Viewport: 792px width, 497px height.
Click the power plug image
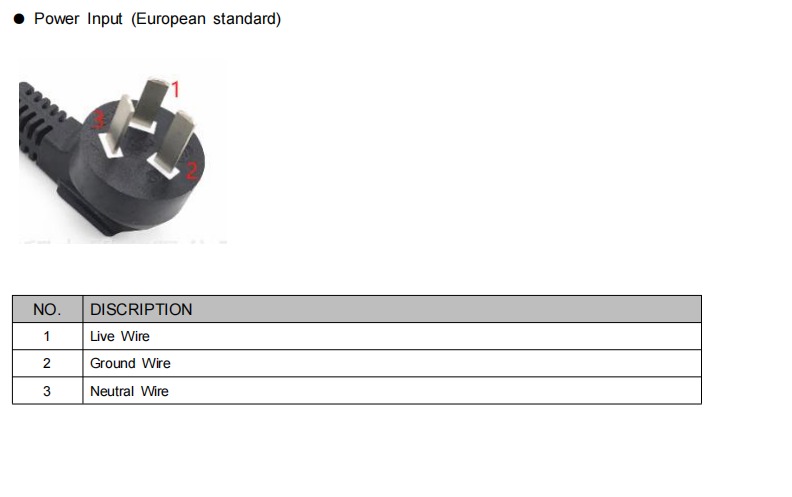123,152
